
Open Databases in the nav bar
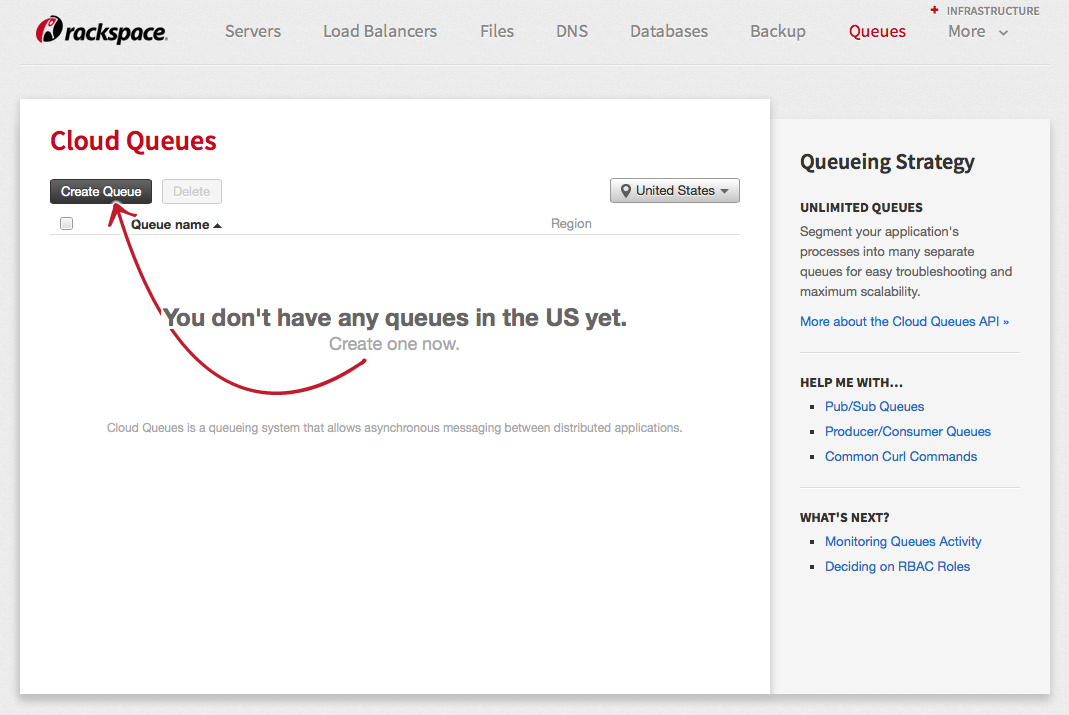point(669,31)
